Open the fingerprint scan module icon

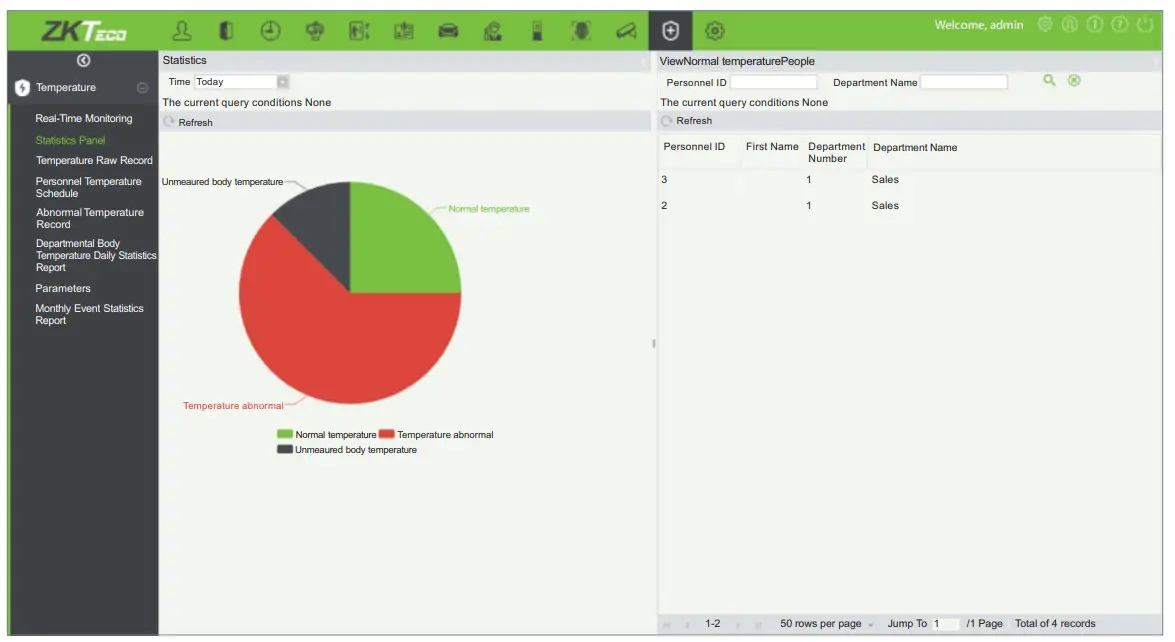pyautogui.click(x=581, y=31)
